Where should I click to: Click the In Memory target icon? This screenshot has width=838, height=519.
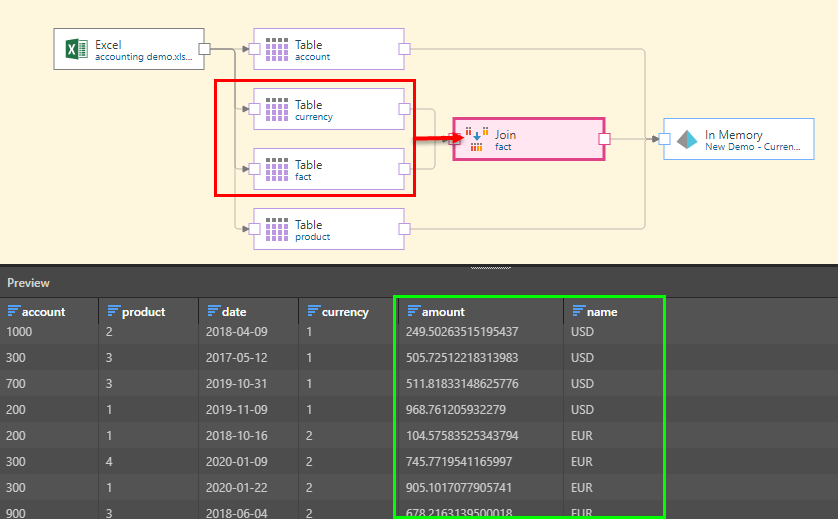pyautogui.click(x=686, y=139)
